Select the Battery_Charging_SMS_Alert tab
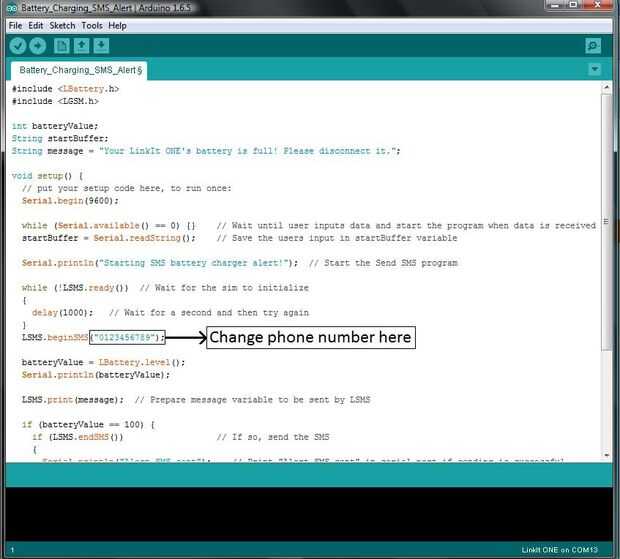Screen dimensions: 620x559 tap(80, 70)
